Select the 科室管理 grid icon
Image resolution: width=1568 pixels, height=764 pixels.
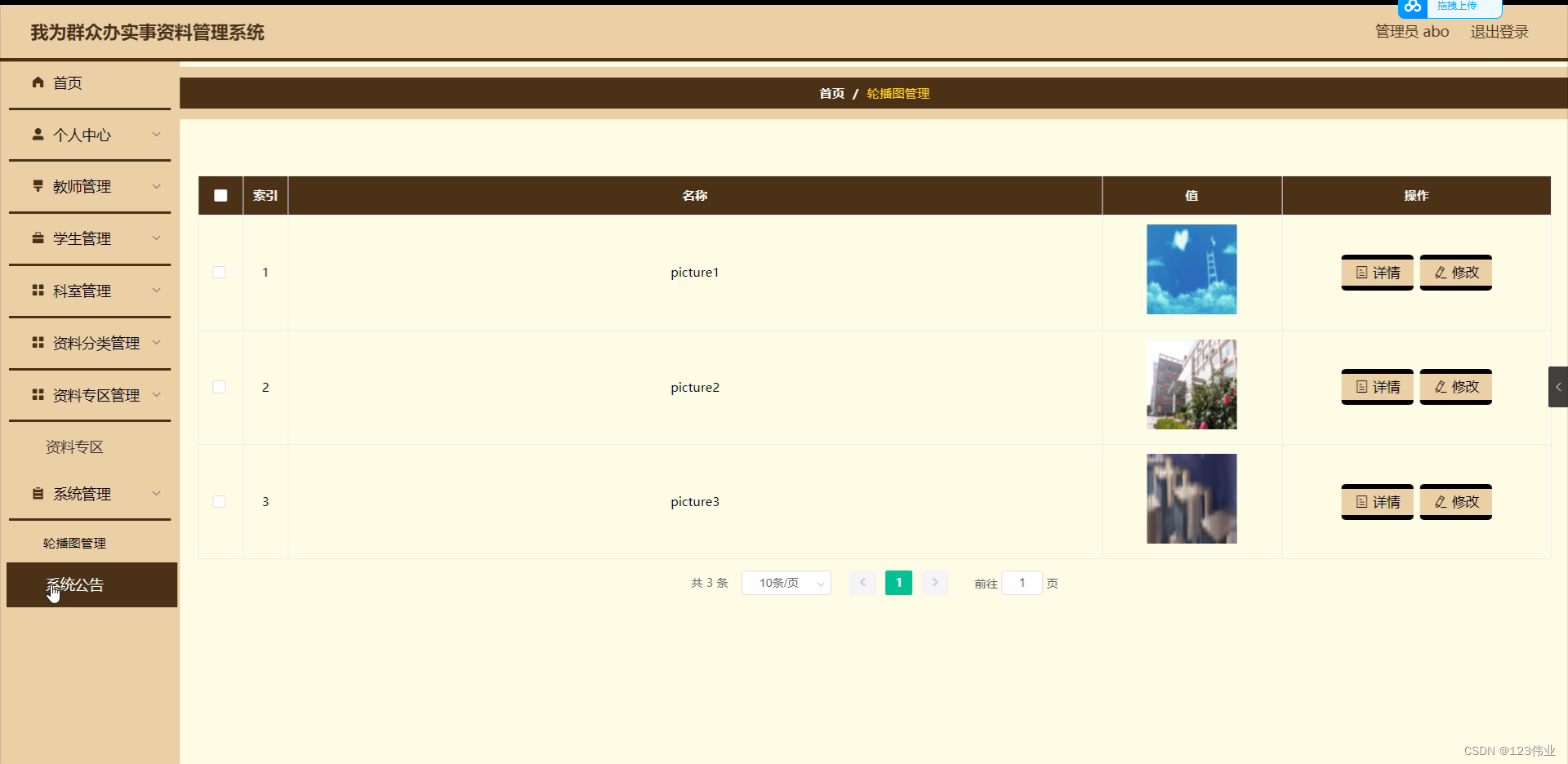pyautogui.click(x=37, y=291)
